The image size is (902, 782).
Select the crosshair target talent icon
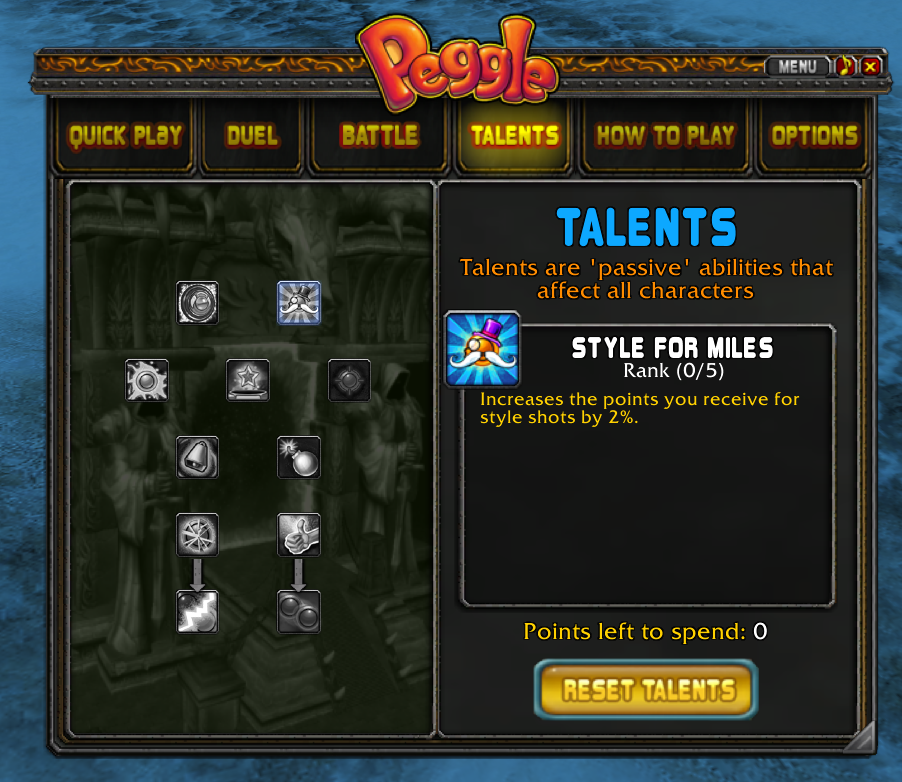[349, 380]
